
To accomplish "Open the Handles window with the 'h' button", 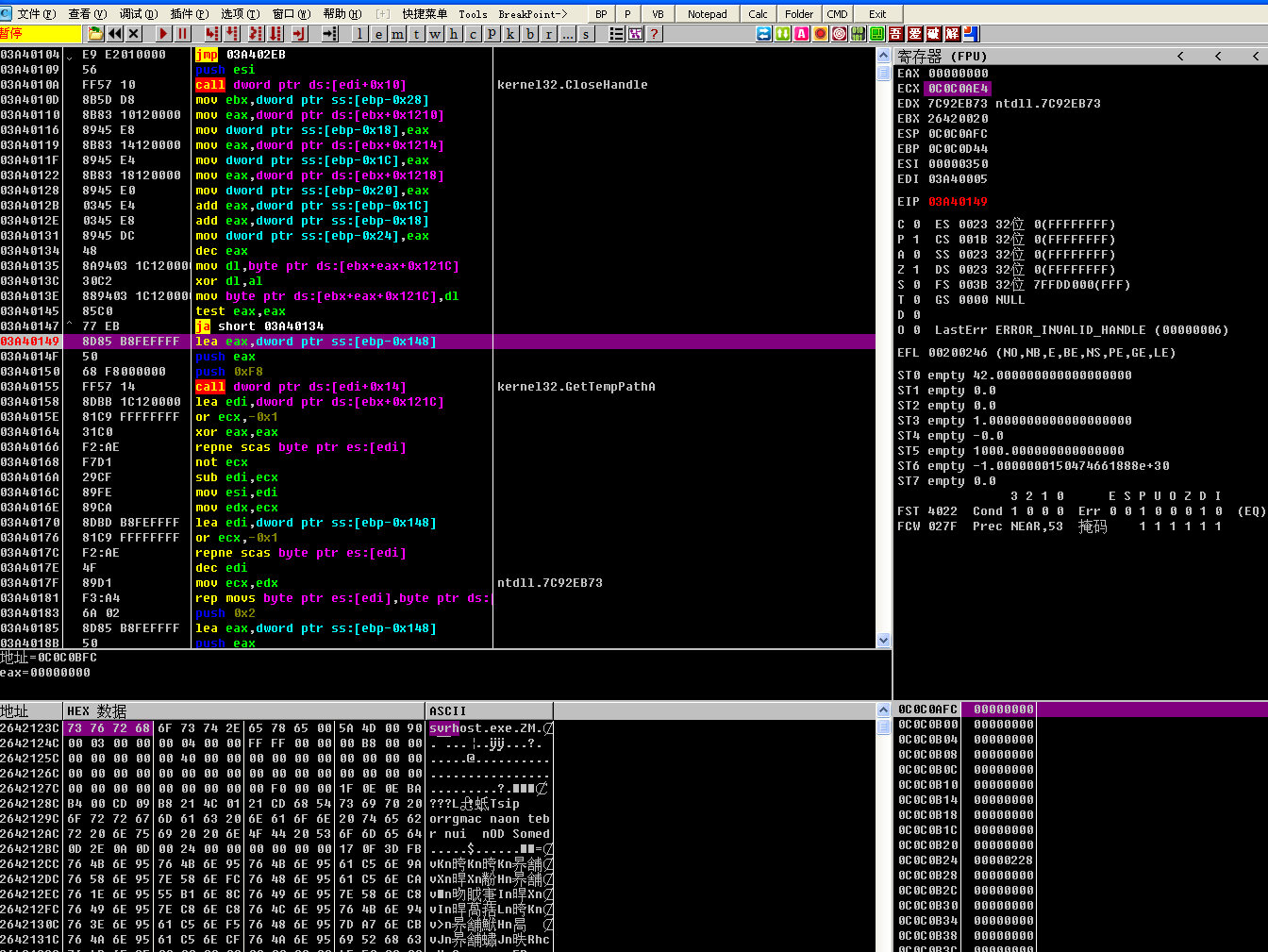I will 455,34.
